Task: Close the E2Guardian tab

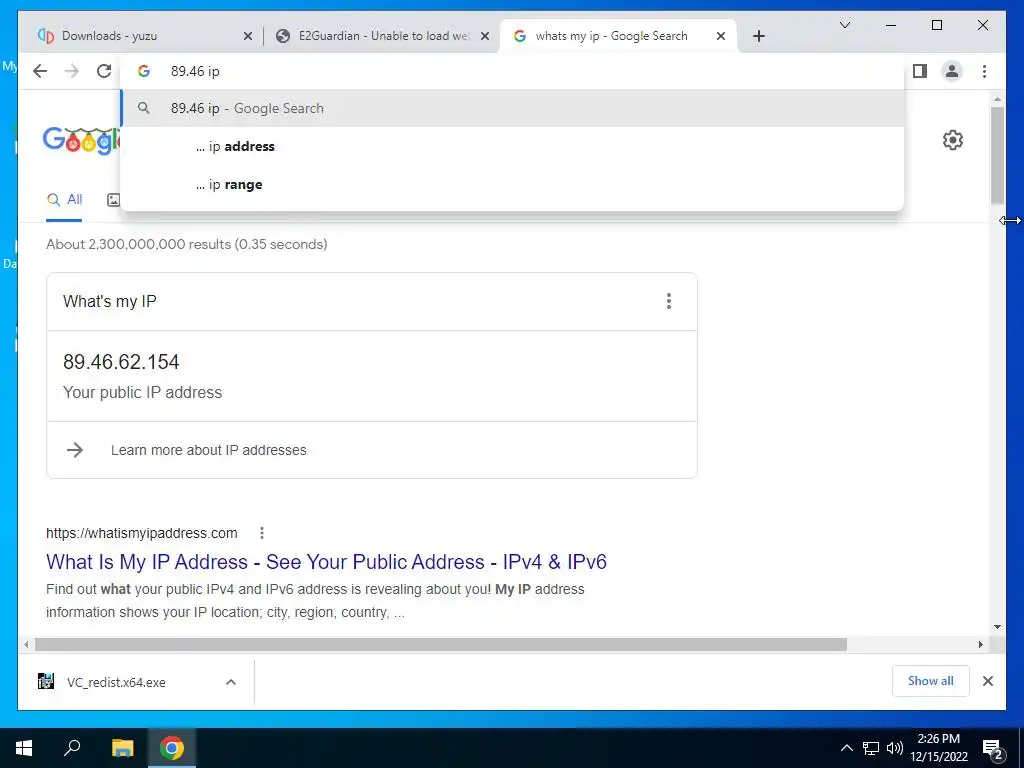Action: pos(485,37)
